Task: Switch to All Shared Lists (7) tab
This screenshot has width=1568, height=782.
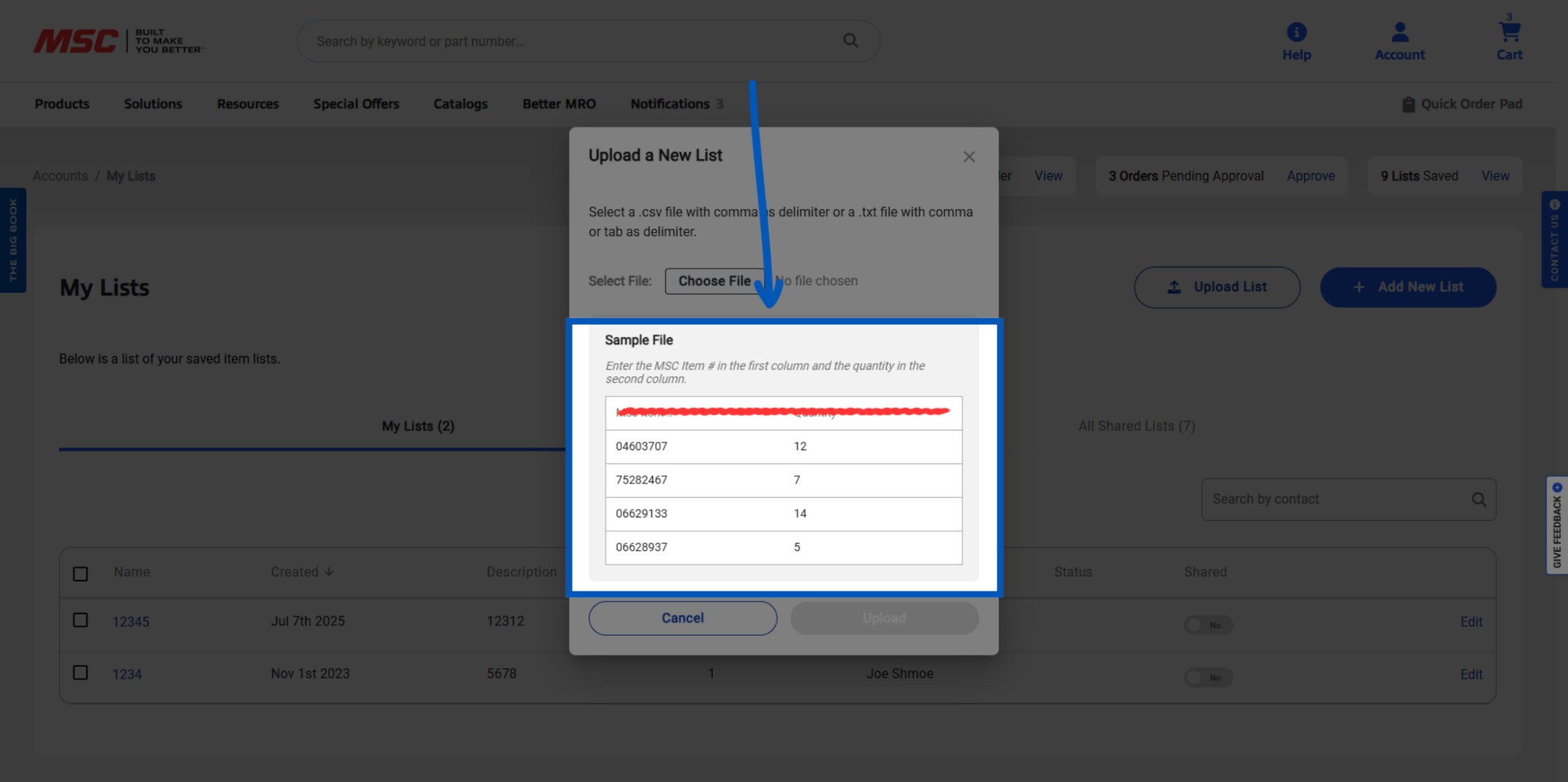Action: click(x=1136, y=426)
